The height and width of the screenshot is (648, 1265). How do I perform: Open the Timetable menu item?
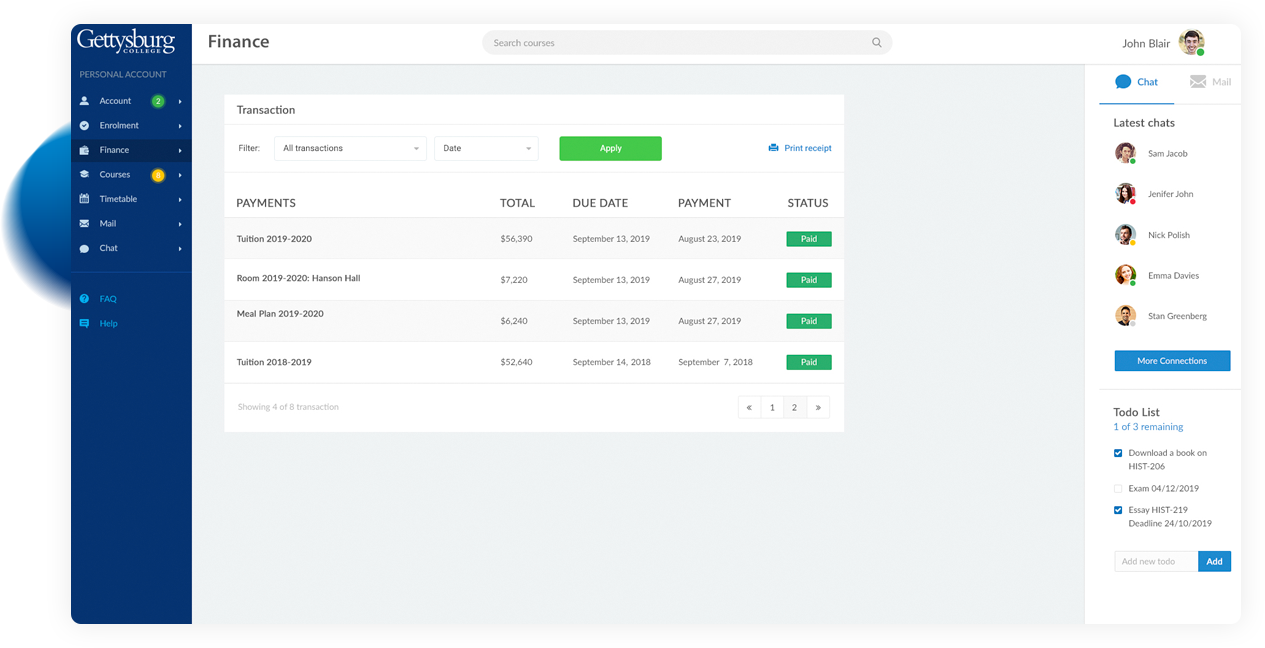tap(131, 199)
